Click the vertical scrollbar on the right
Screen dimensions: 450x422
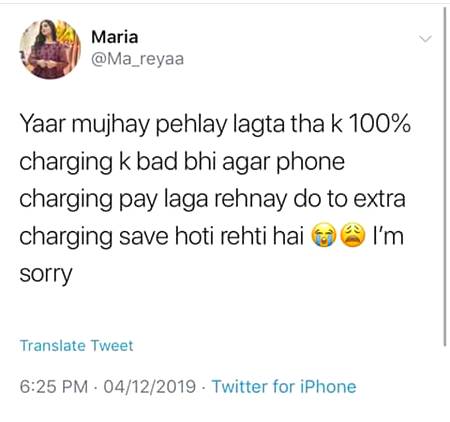tap(445, 177)
